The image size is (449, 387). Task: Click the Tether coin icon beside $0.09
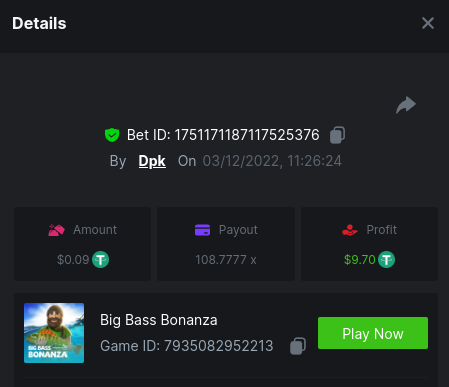(100, 260)
